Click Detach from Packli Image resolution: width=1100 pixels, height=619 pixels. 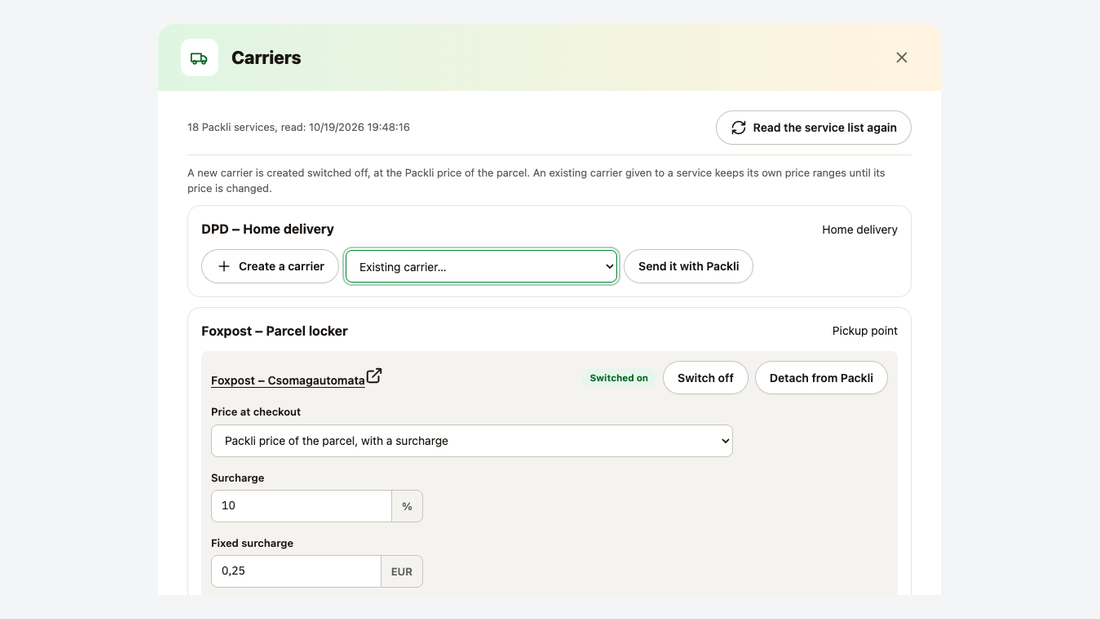[x=821, y=378]
